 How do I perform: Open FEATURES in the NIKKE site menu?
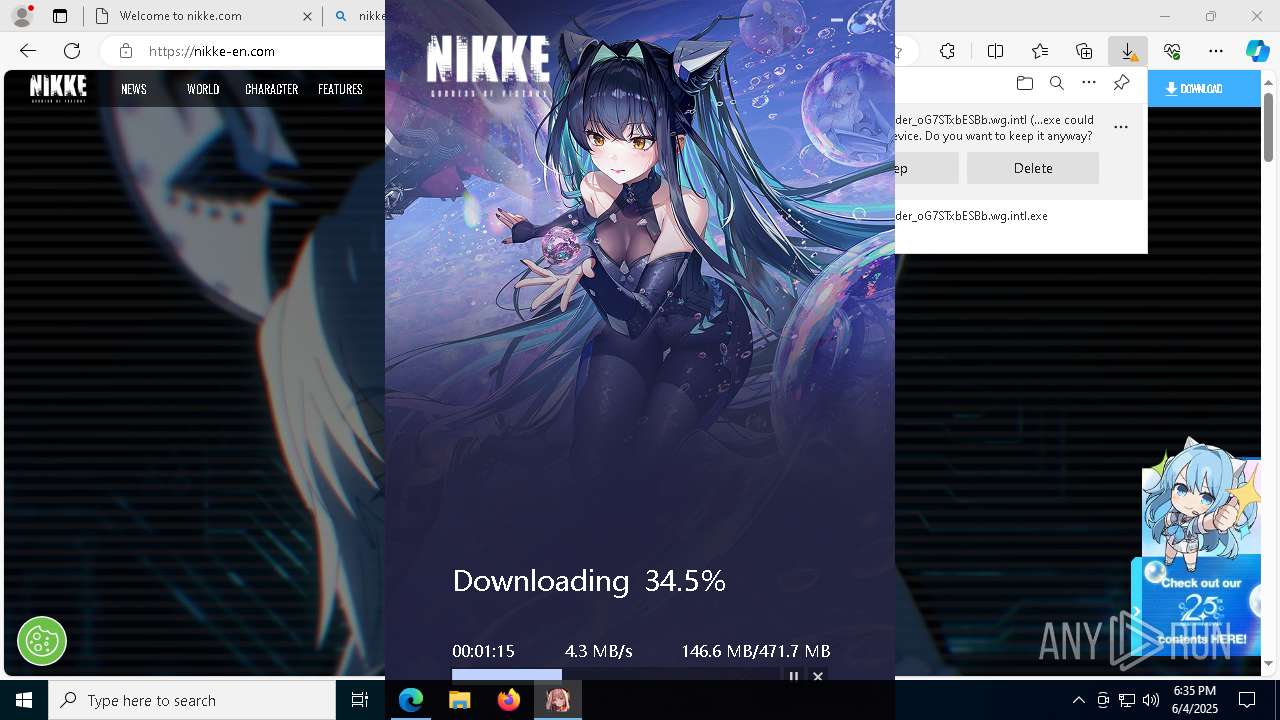click(340, 89)
